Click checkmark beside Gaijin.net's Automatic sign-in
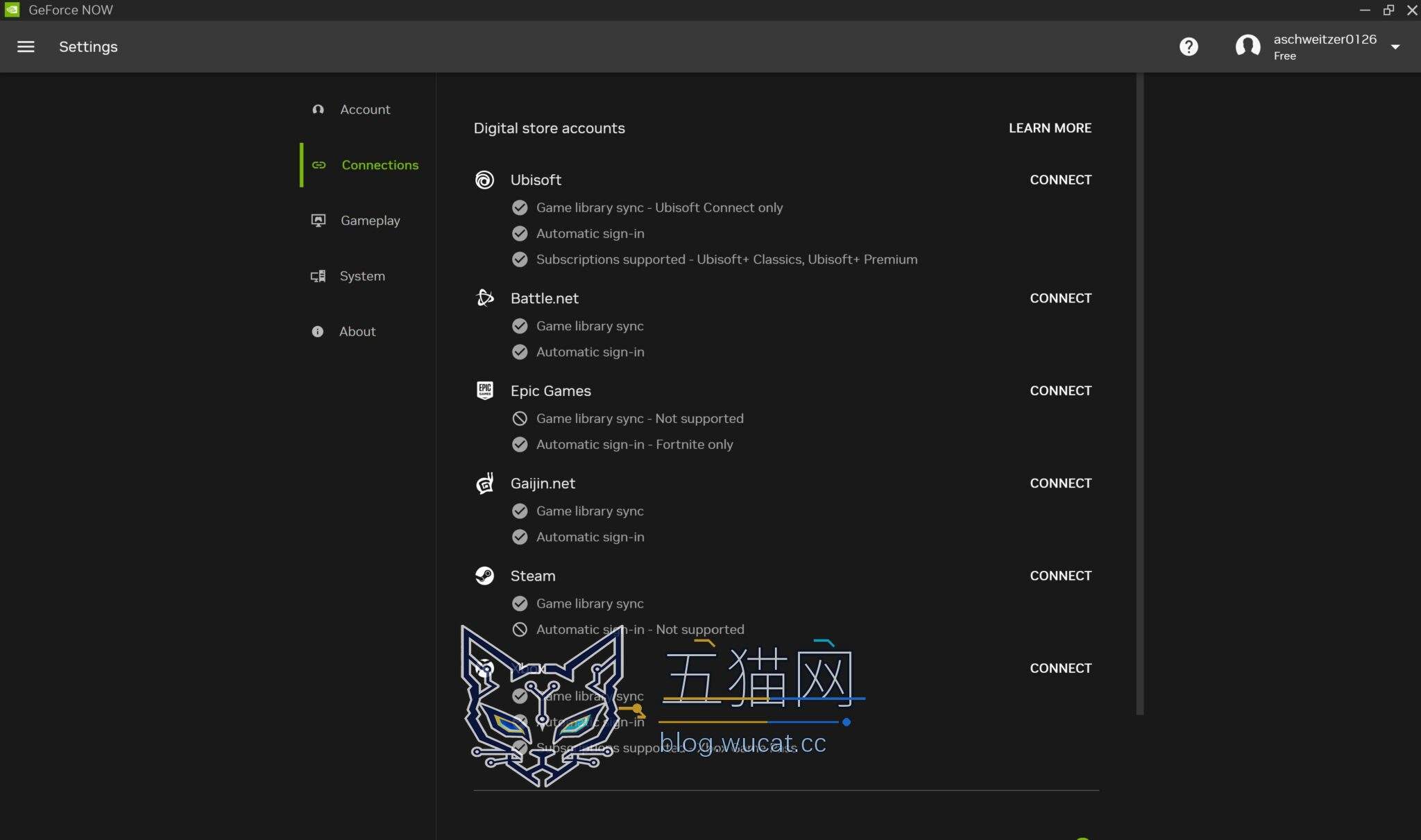 [520, 537]
